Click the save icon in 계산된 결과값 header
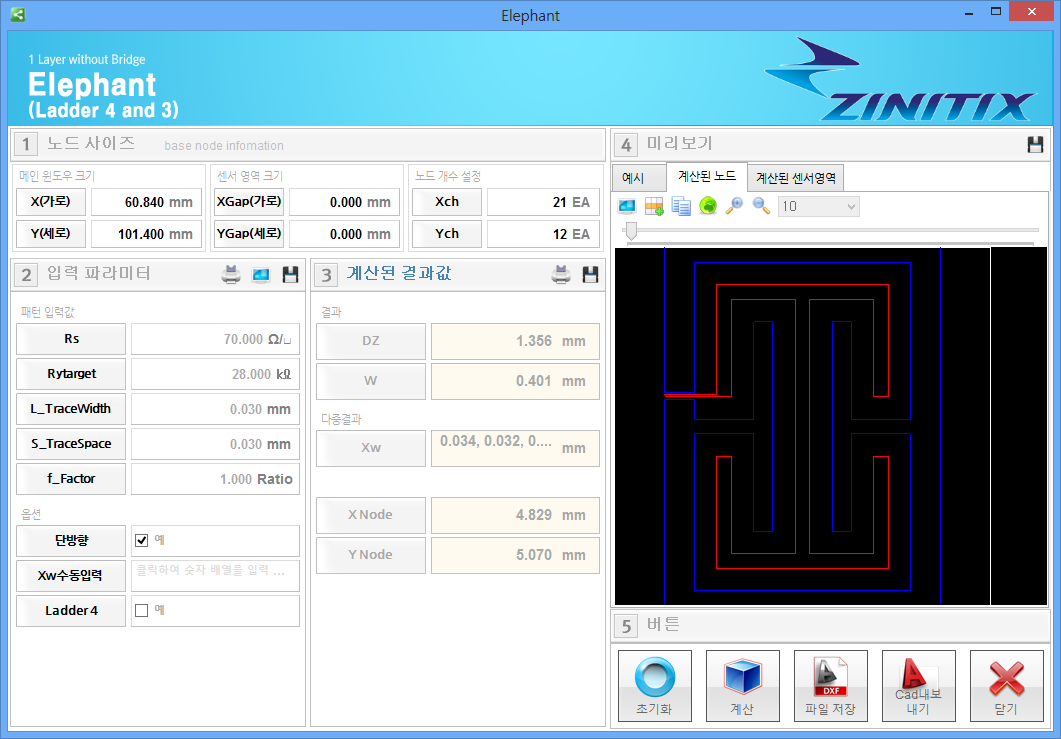Image resolution: width=1061 pixels, height=739 pixels. [x=590, y=275]
